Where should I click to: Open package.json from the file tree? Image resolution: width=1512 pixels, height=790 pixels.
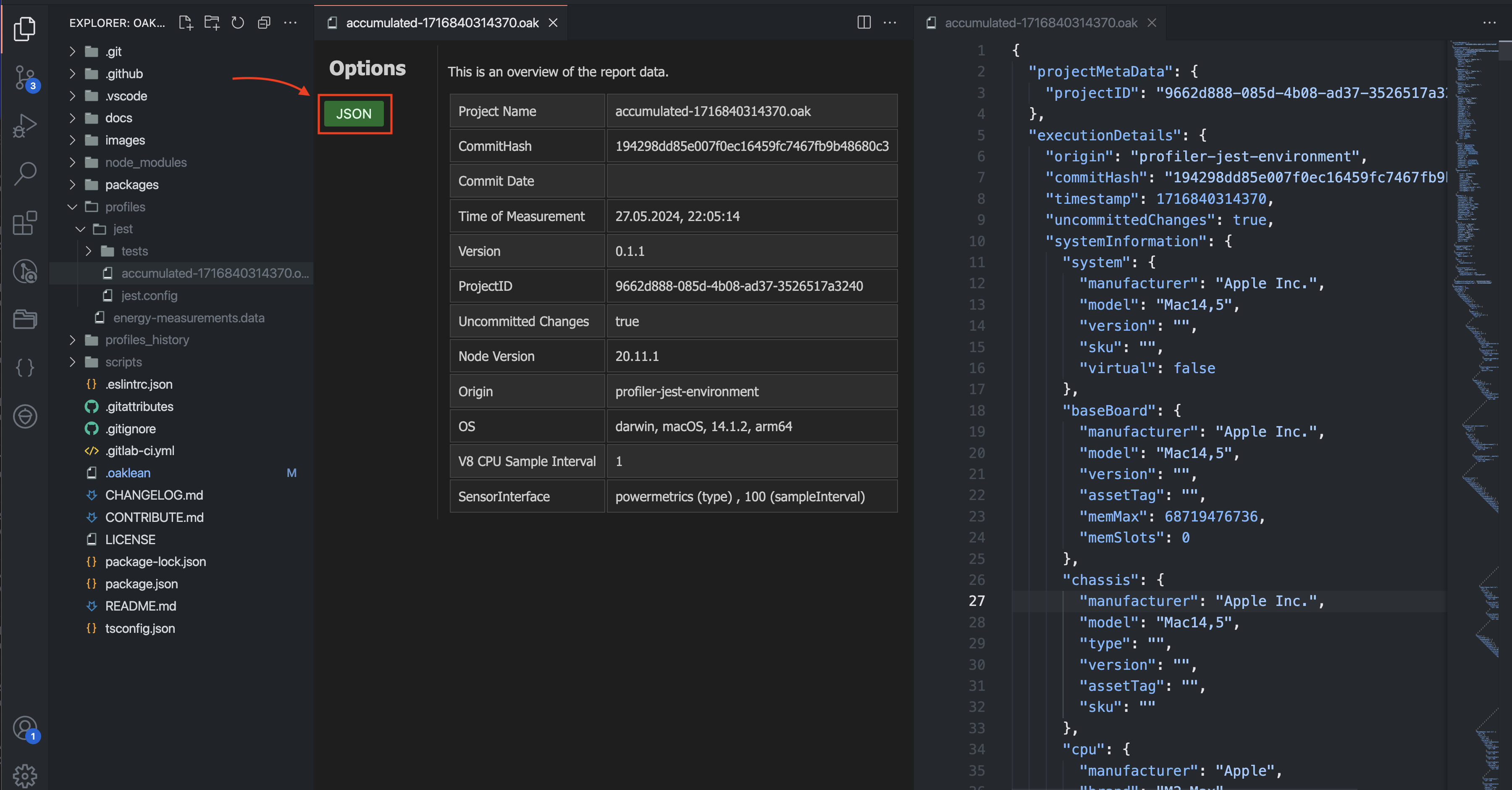point(142,584)
